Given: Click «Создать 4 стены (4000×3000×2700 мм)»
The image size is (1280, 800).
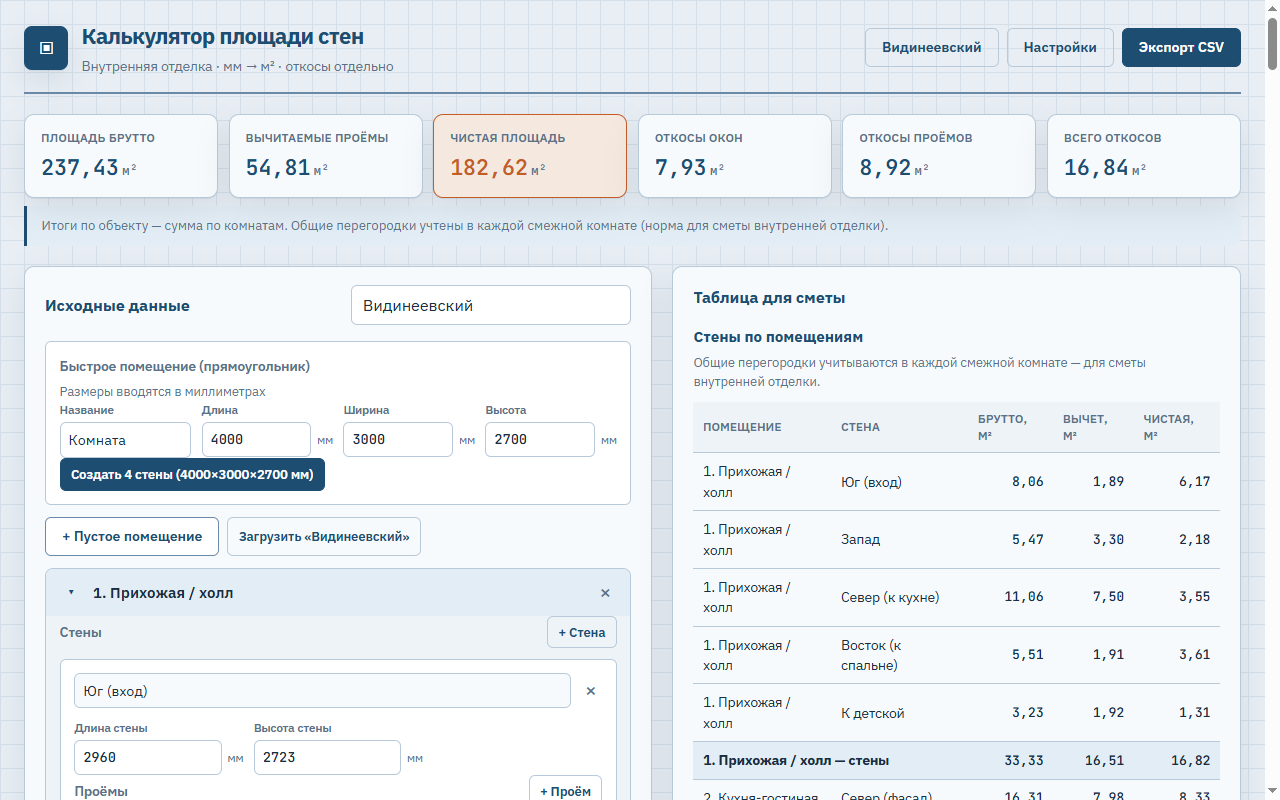Looking at the screenshot, I should (x=192, y=474).
